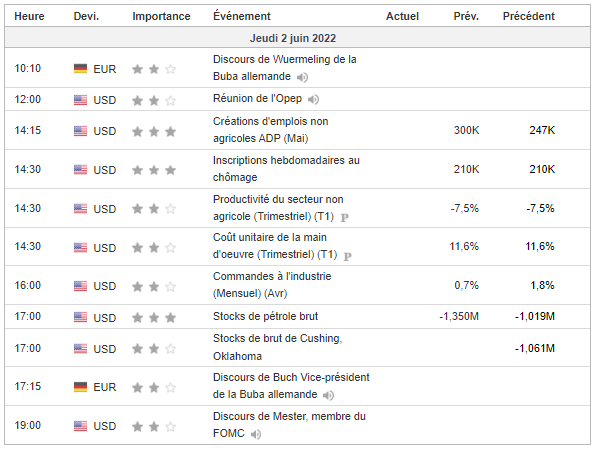Image resolution: width=597 pixels, height=452 pixels.
Task: Click speaker icon beside Buba allemande Wuermeling speech
Action: click(302, 78)
